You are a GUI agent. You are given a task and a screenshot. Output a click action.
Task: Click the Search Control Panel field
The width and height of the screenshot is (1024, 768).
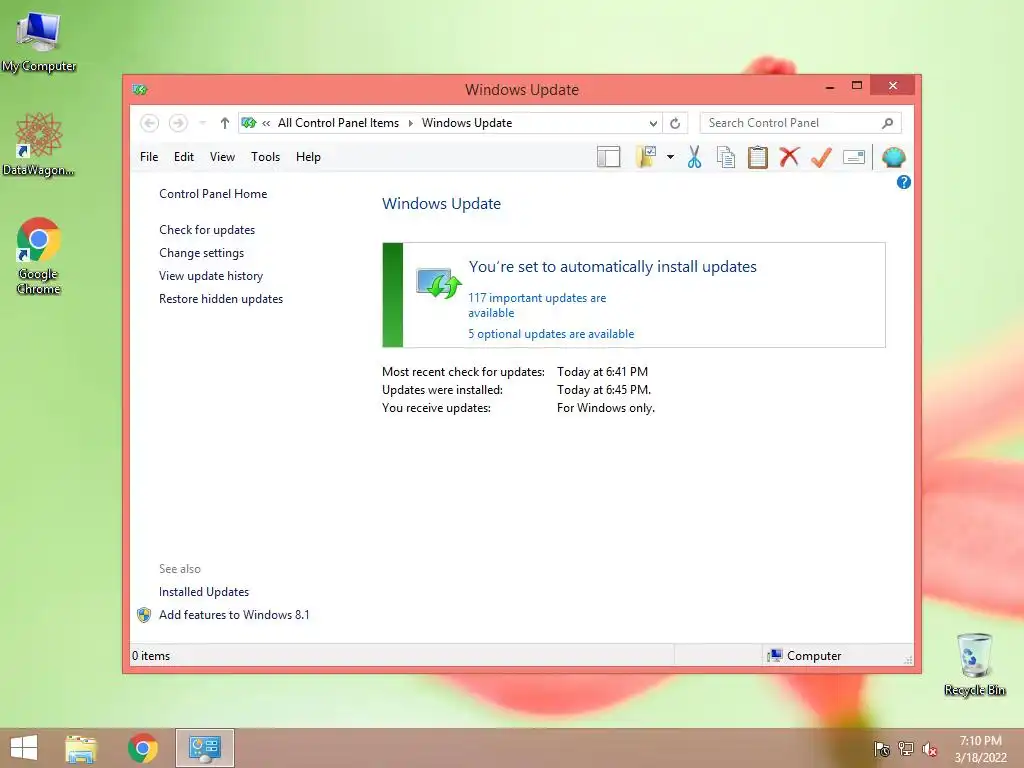(801, 123)
